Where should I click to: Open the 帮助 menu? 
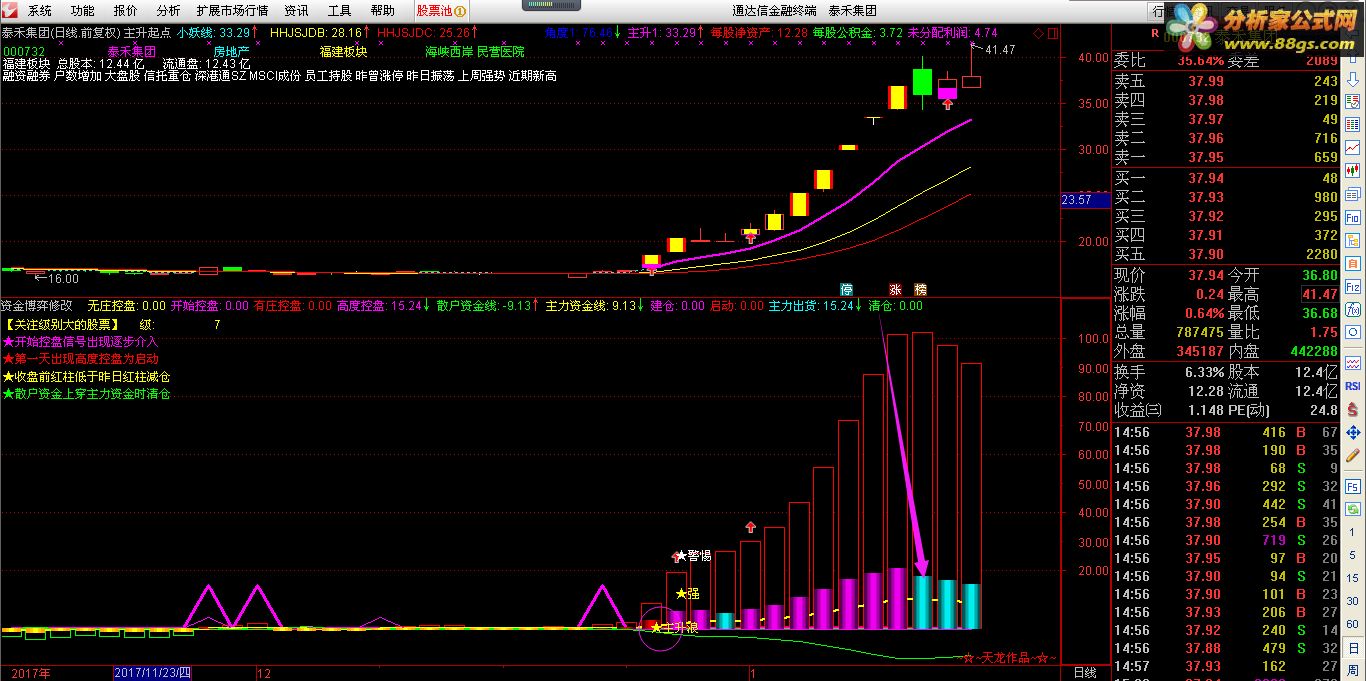pyautogui.click(x=382, y=11)
